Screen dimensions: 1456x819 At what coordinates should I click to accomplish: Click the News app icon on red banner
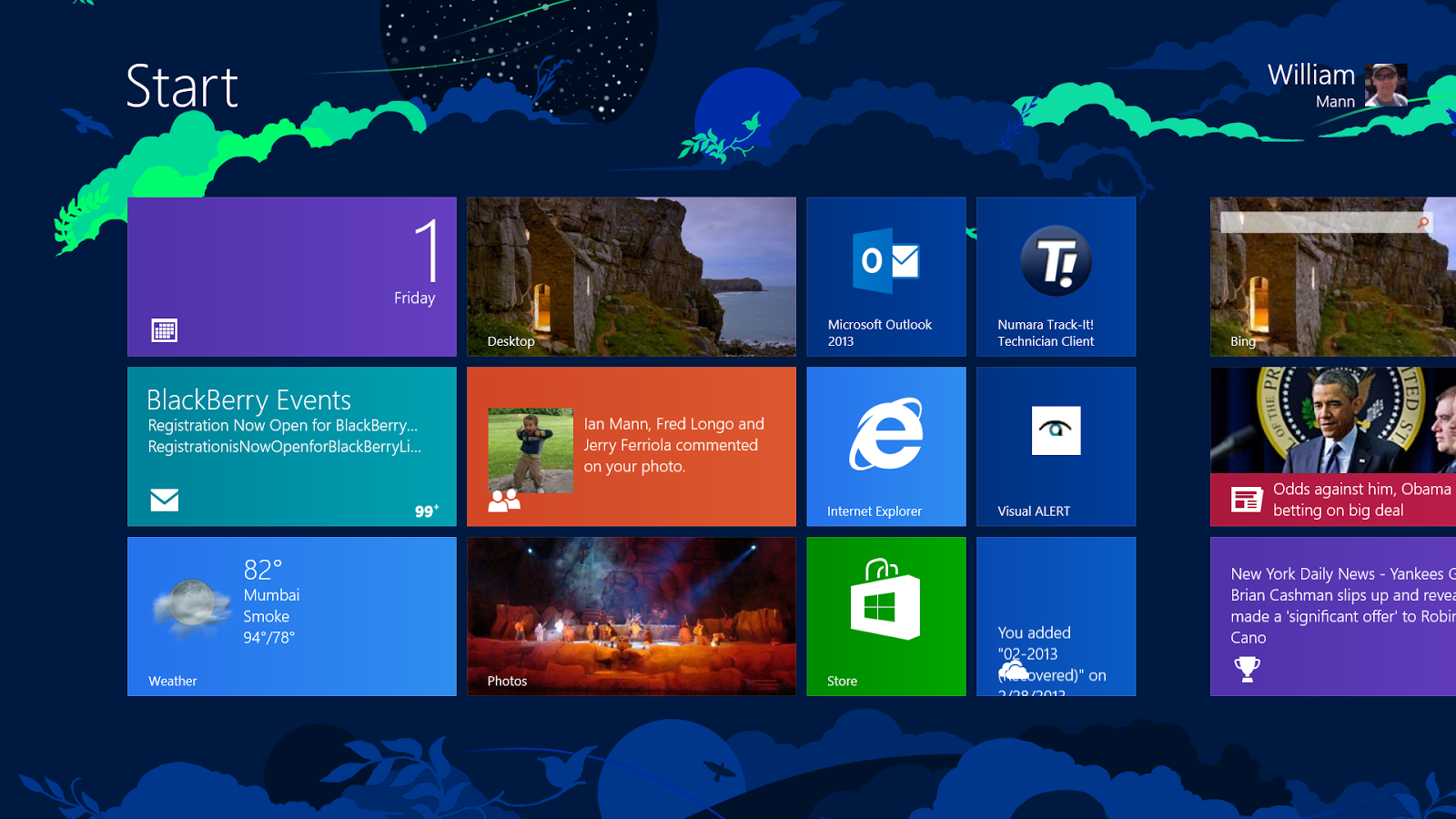point(1247,500)
